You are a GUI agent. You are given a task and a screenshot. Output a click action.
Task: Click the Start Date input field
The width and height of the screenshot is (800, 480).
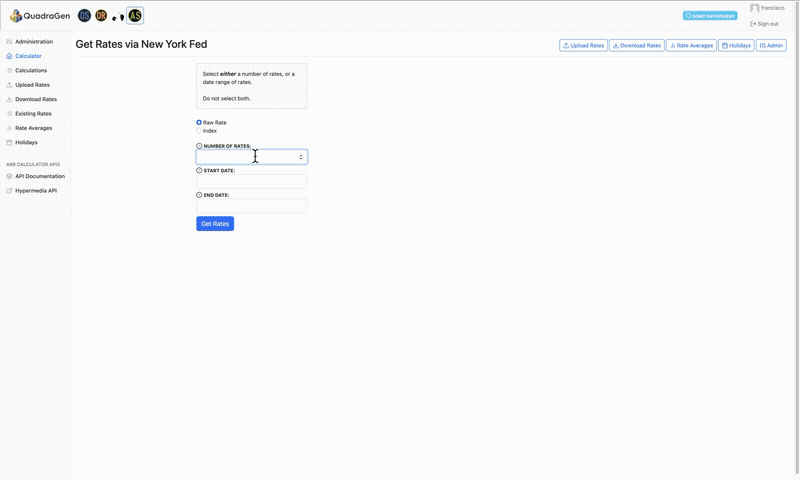252,181
